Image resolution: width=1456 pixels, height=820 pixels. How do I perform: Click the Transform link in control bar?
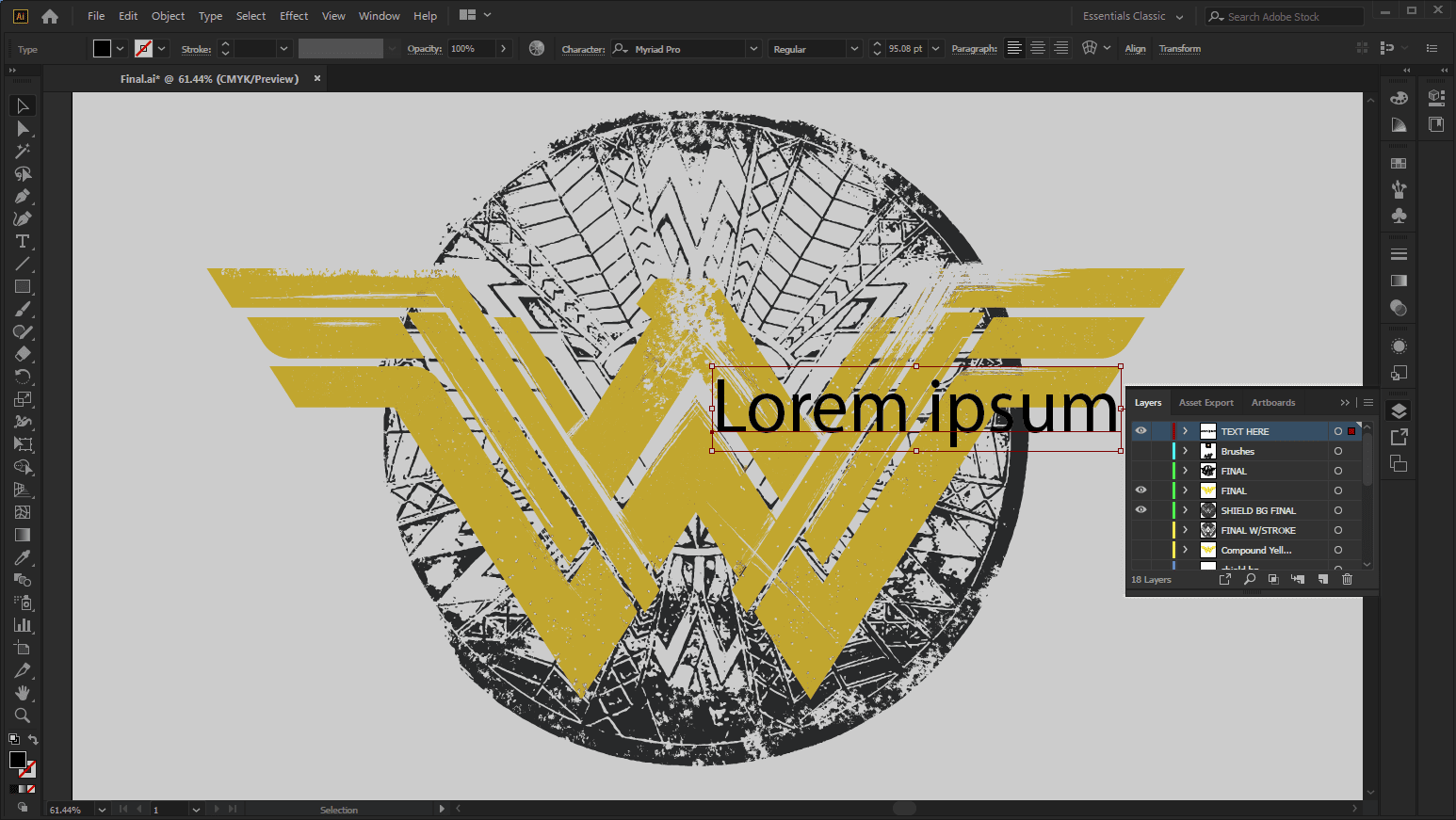(x=1179, y=49)
